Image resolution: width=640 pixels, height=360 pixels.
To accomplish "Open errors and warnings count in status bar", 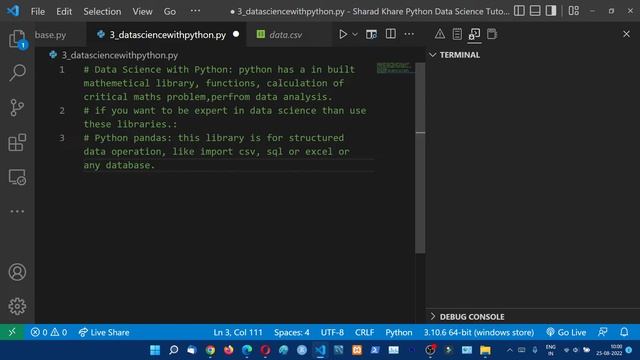I will [49, 332].
